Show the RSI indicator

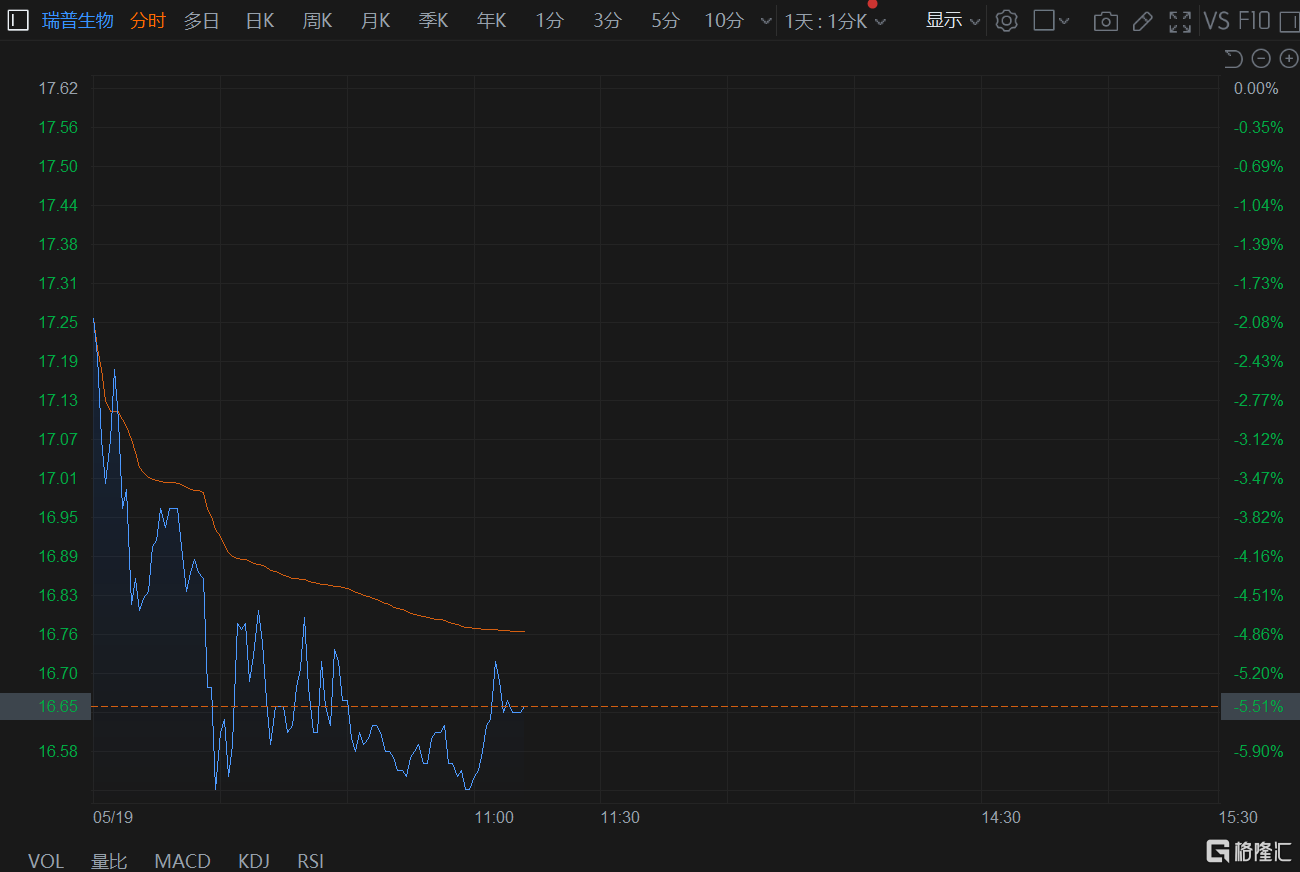point(311,861)
